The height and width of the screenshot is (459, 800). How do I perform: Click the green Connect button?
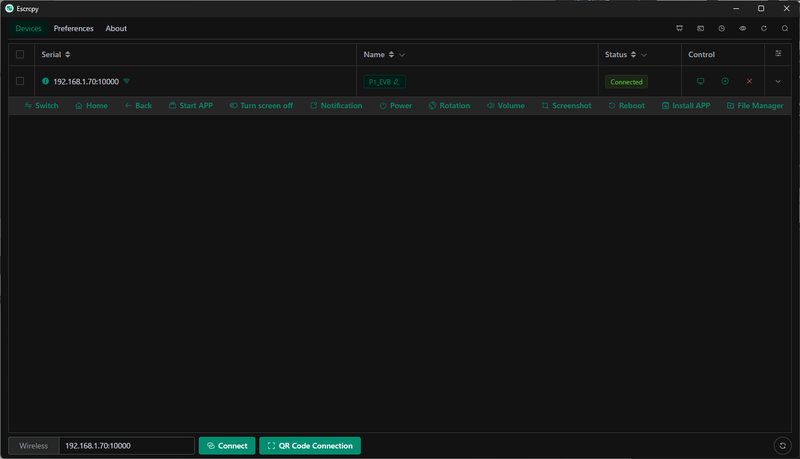click(227, 446)
